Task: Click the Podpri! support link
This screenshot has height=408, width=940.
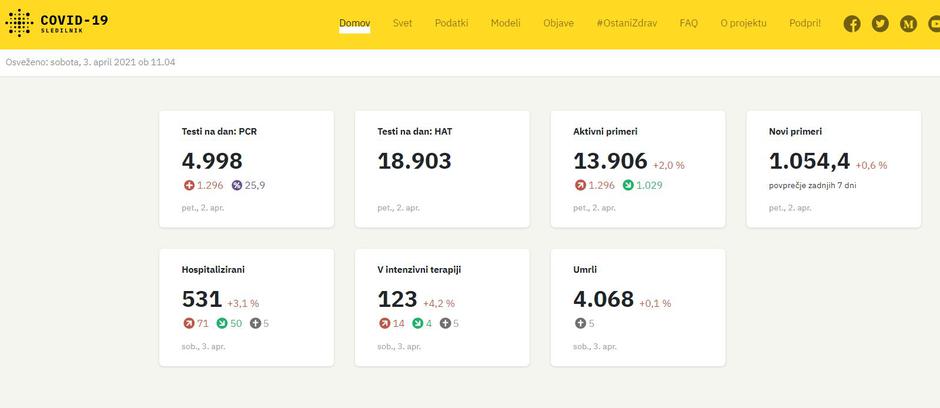Action: click(x=804, y=23)
